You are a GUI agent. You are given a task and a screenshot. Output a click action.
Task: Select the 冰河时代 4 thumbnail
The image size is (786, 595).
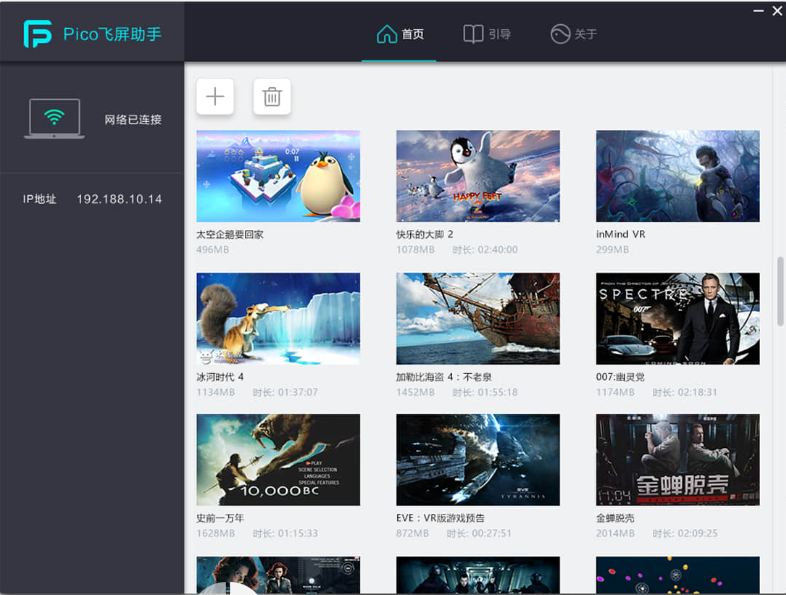pos(278,318)
